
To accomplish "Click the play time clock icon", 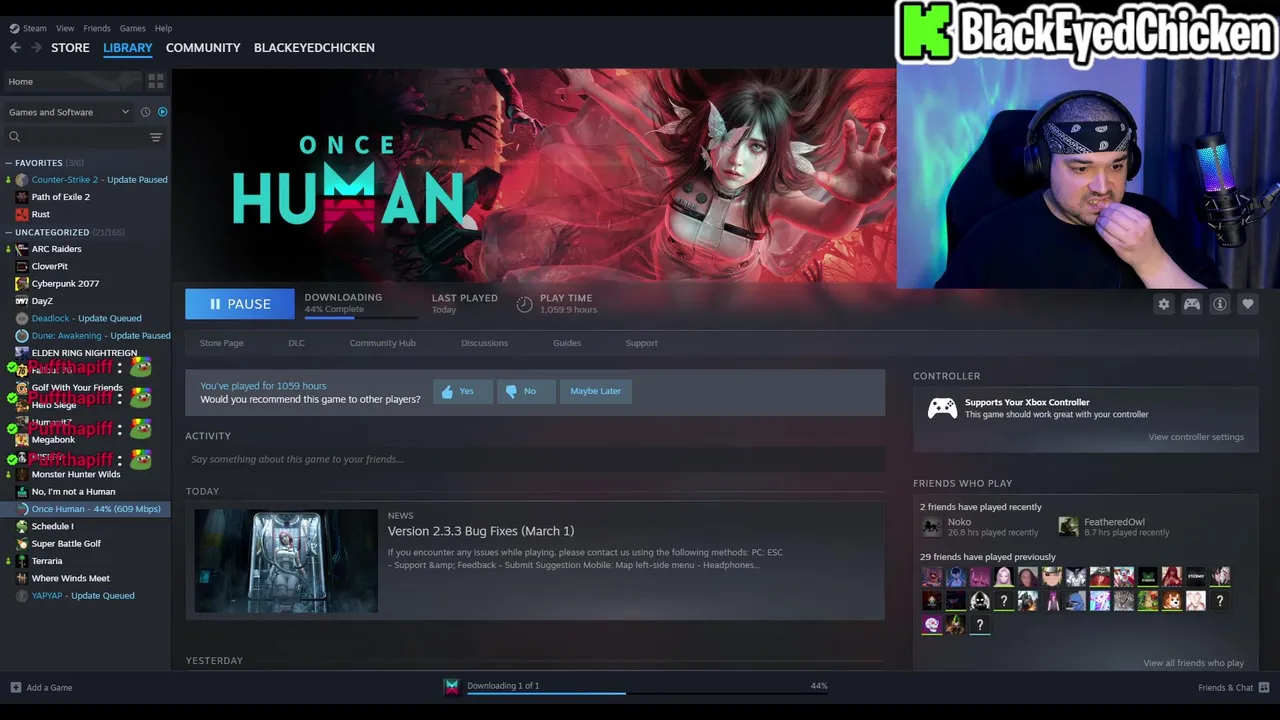I will pyautogui.click(x=525, y=304).
